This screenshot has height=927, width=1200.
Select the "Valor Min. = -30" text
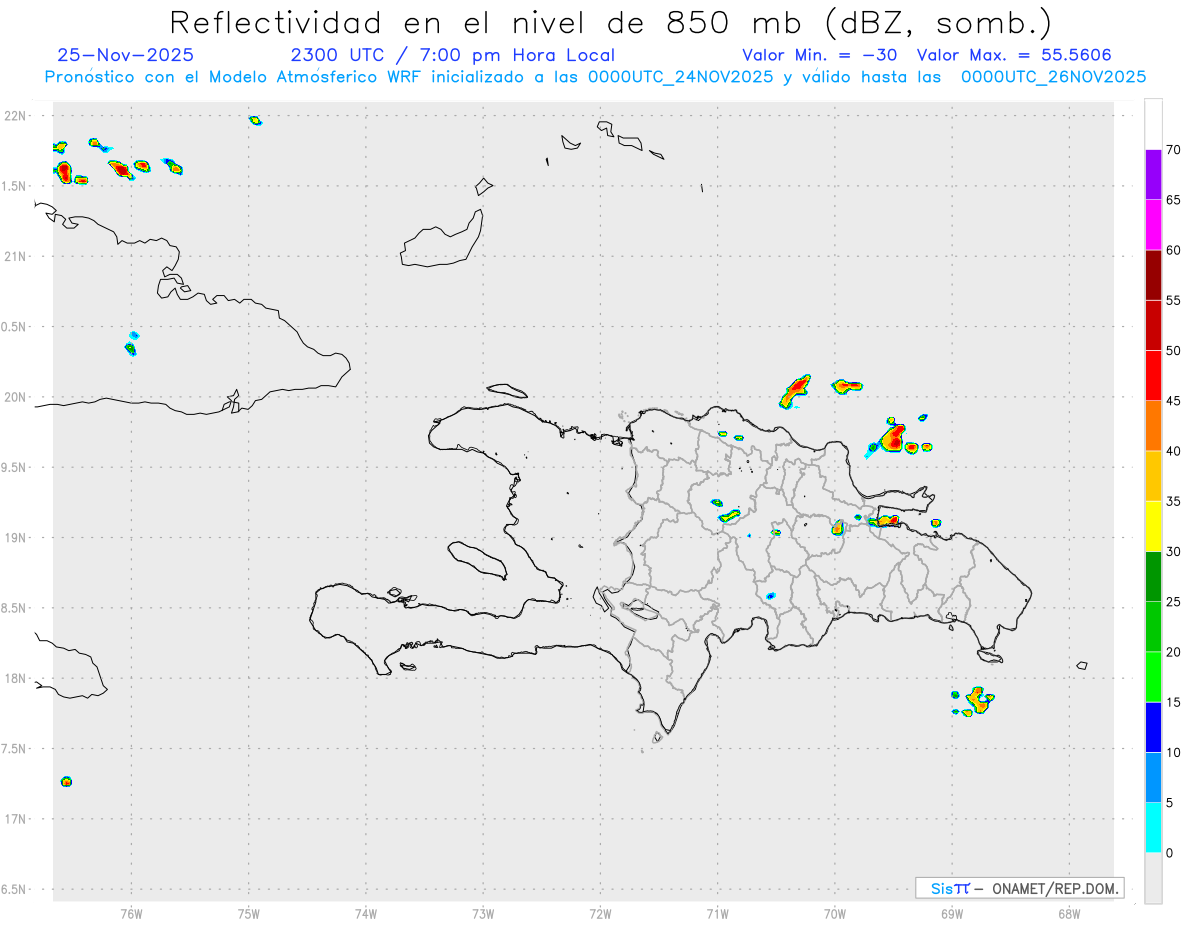(x=819, y=56)
